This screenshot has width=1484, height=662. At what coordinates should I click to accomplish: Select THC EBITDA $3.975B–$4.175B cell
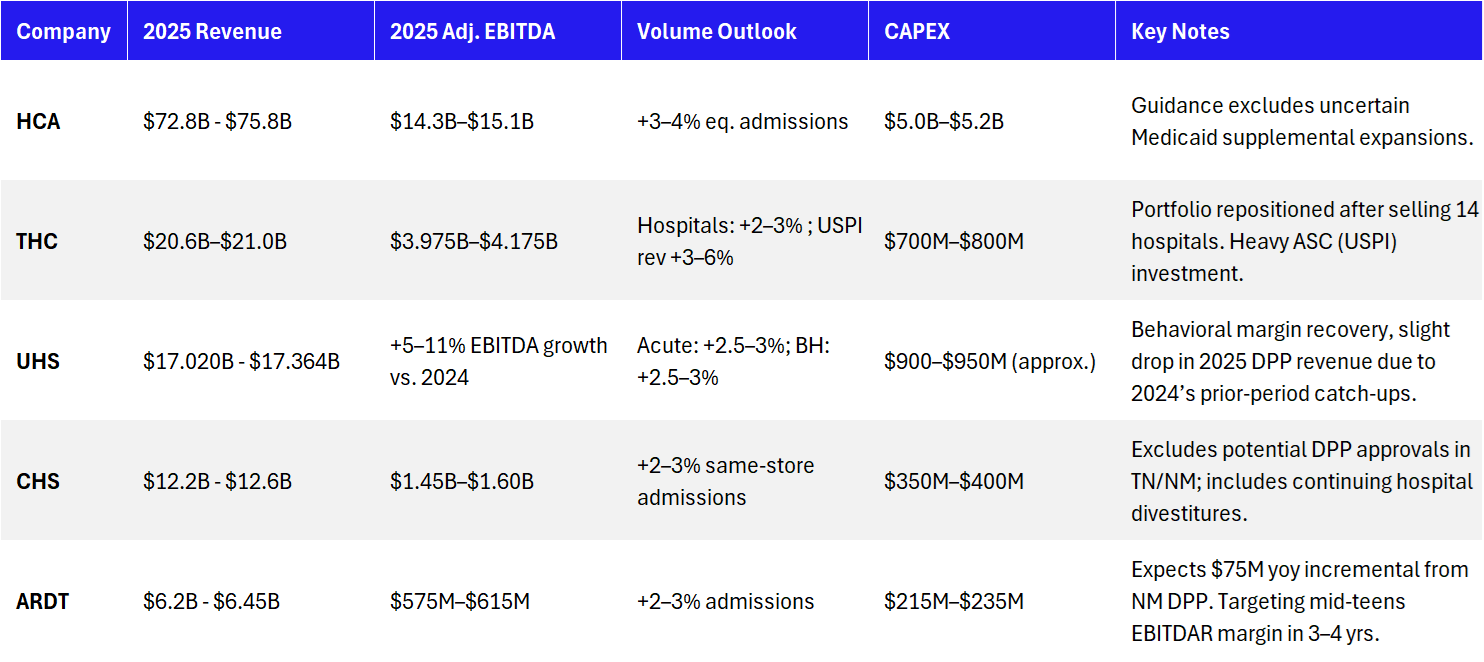pos(473,242)
